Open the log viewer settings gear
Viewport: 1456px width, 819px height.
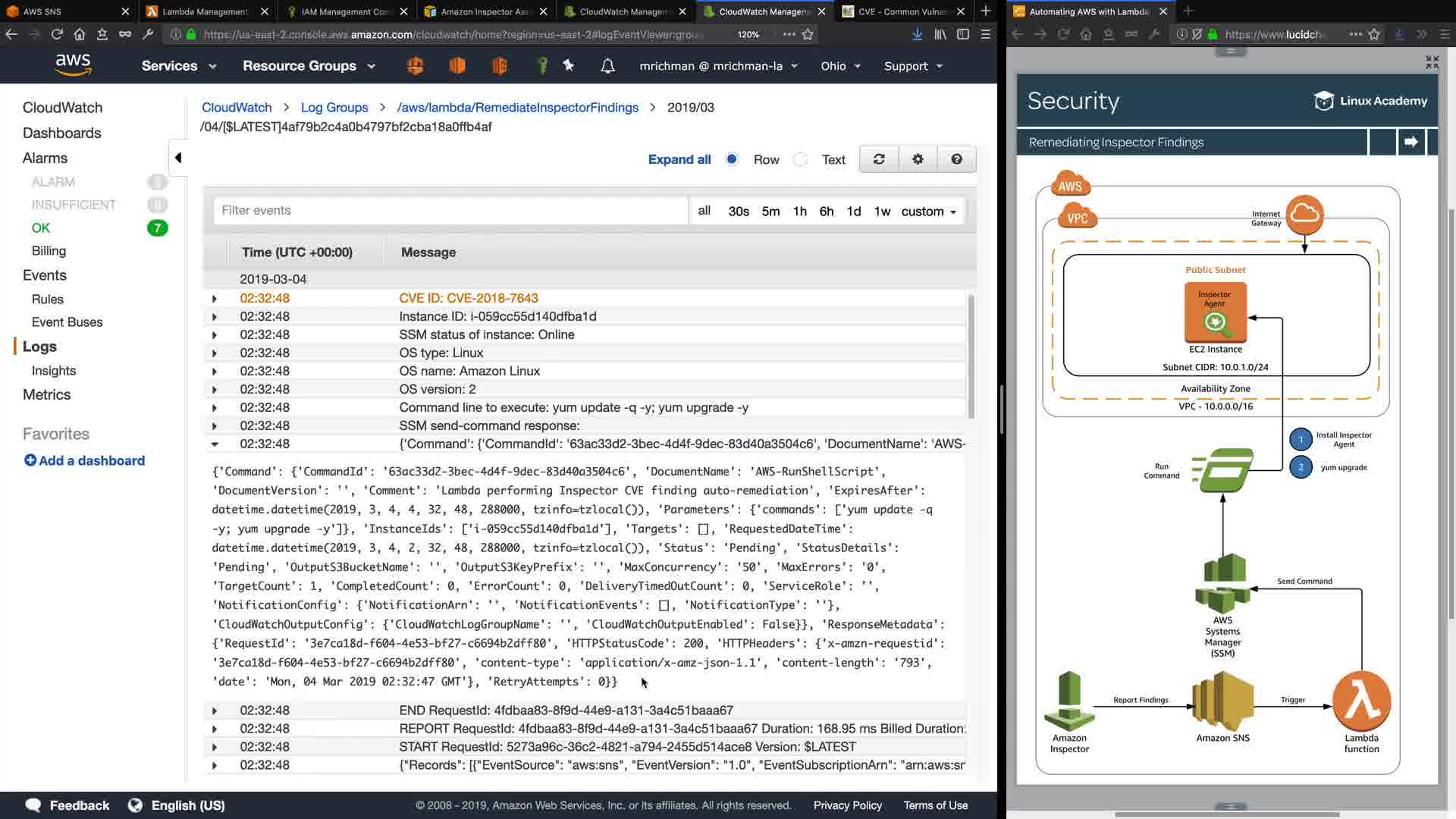[x=918, y=159]
